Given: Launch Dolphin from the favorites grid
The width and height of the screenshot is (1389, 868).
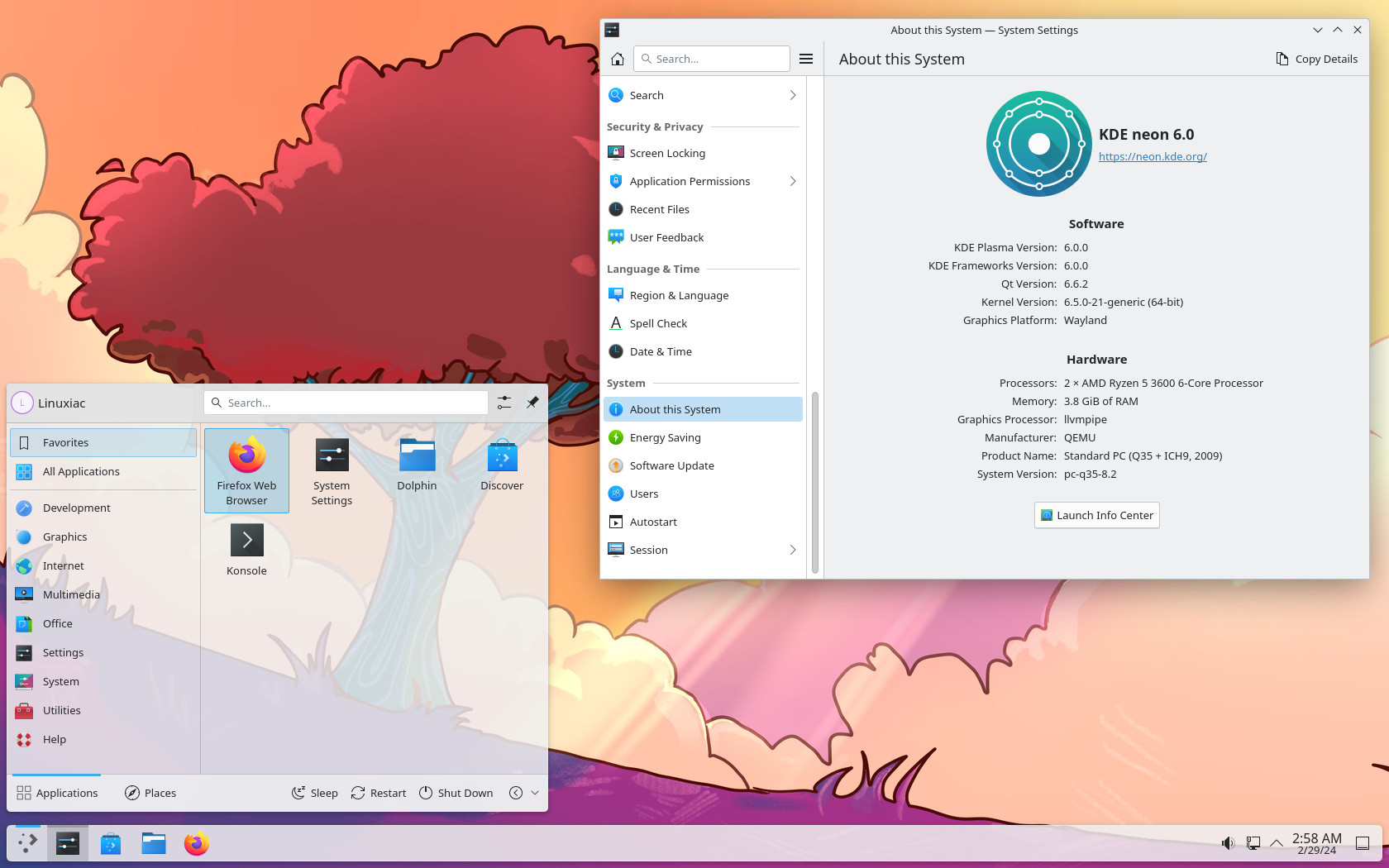Looking at the screenshot, I should tap(417, 470).
